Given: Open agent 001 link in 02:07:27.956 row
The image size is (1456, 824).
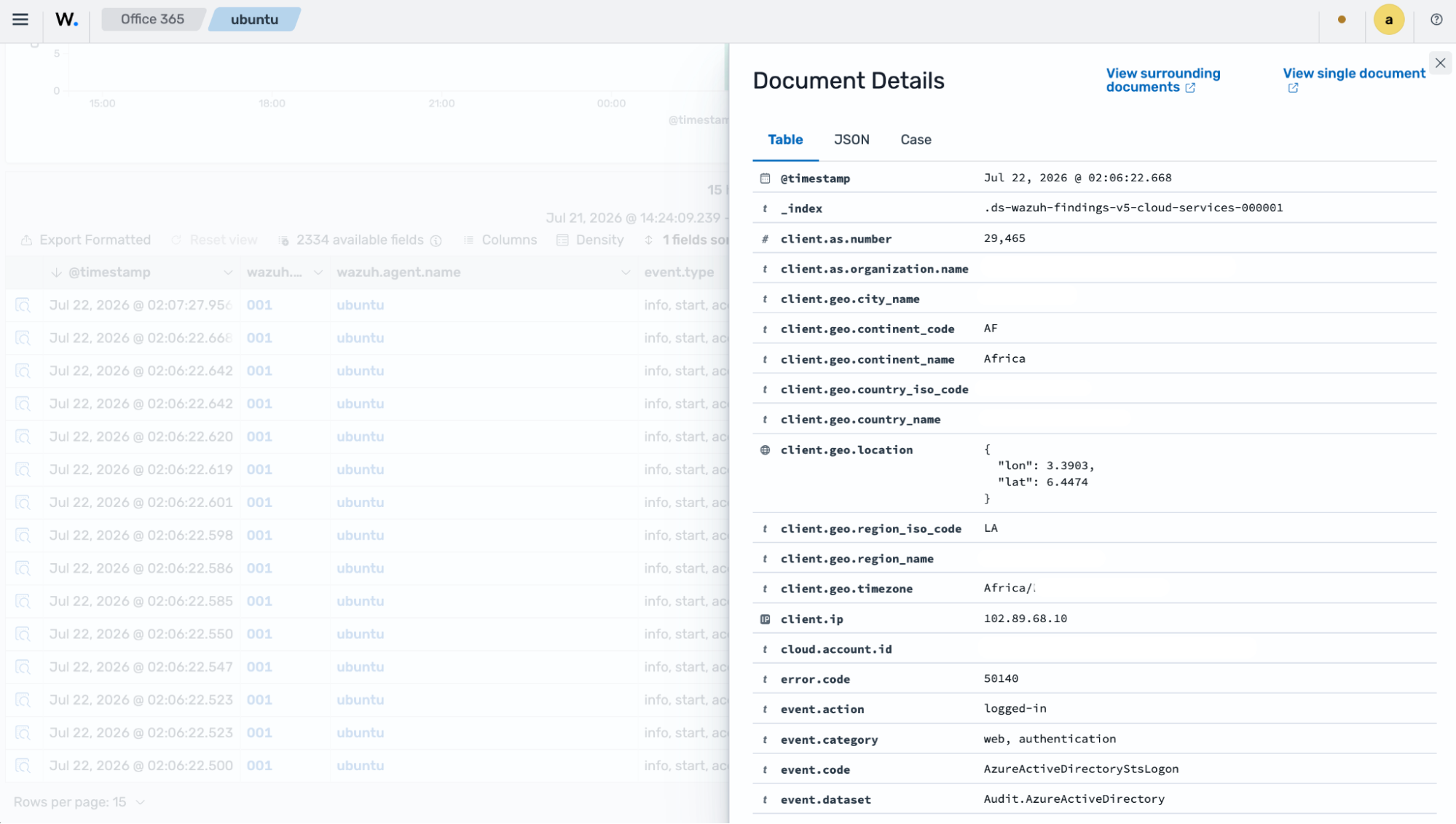Looking at the screenshot, I should coord(259,305).
